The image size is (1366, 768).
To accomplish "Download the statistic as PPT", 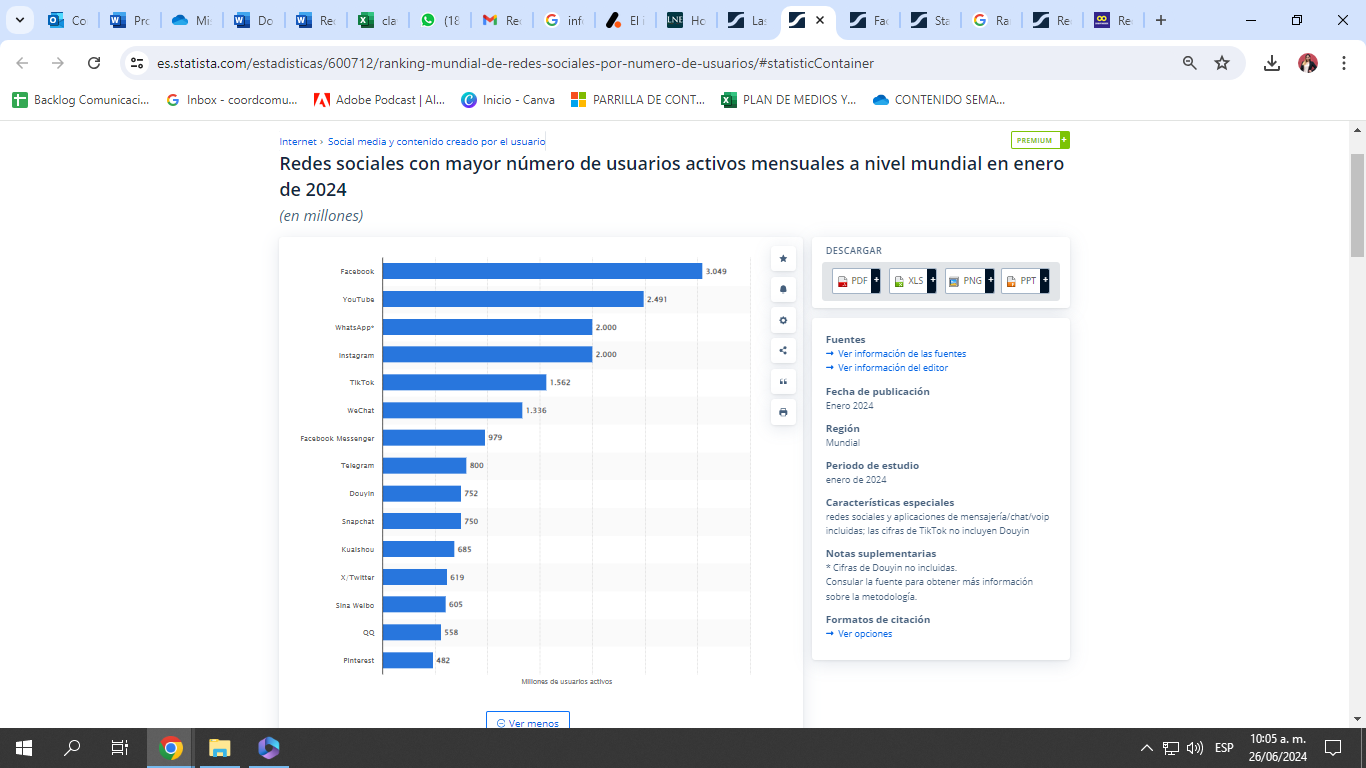I will [1025, 281].
